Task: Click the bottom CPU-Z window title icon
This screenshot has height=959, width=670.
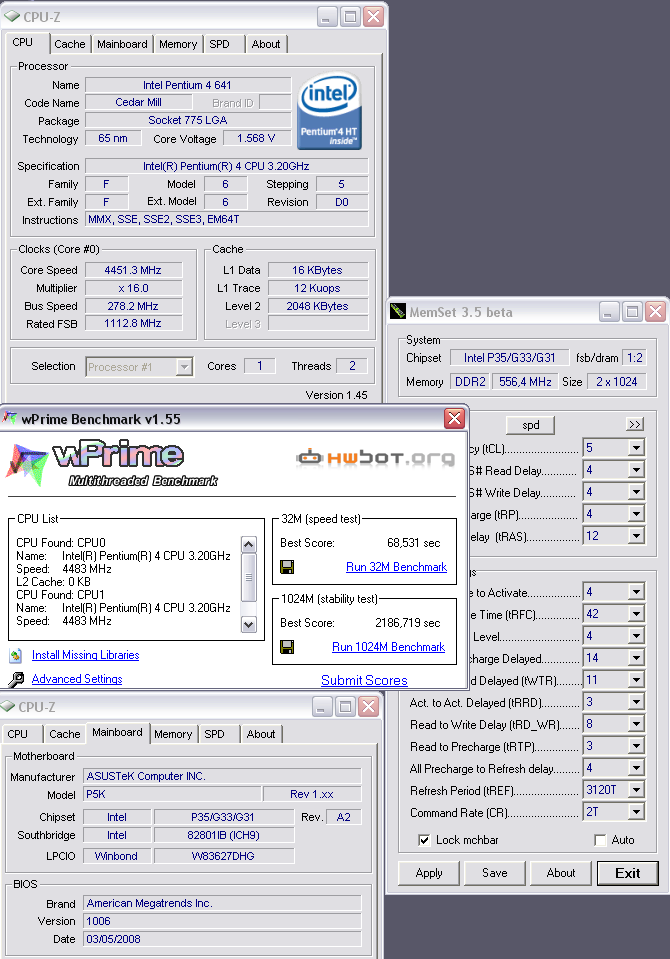Action: tap(7, 706)
